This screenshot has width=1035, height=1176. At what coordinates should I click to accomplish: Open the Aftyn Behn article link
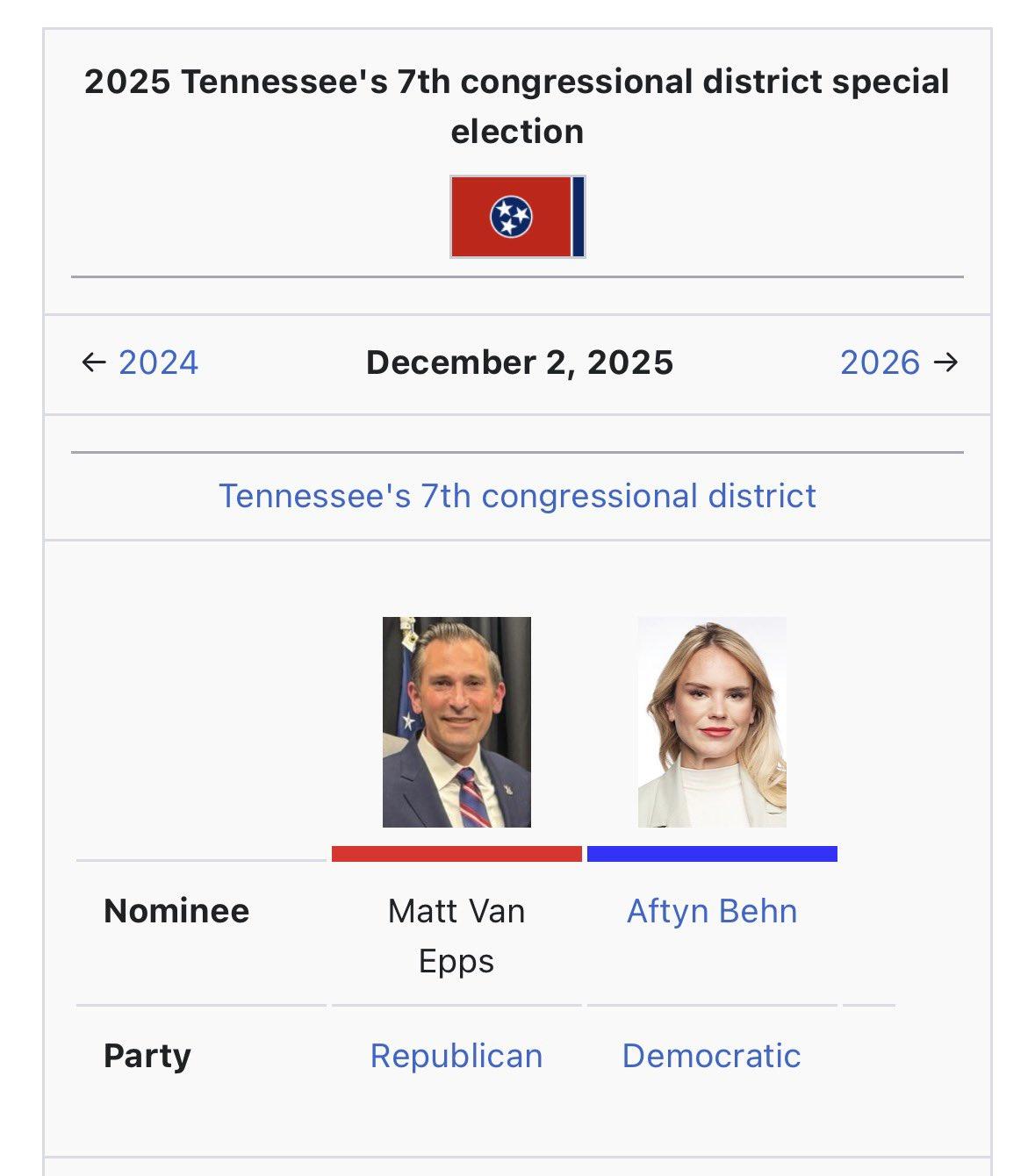click(x=712, y=911)
